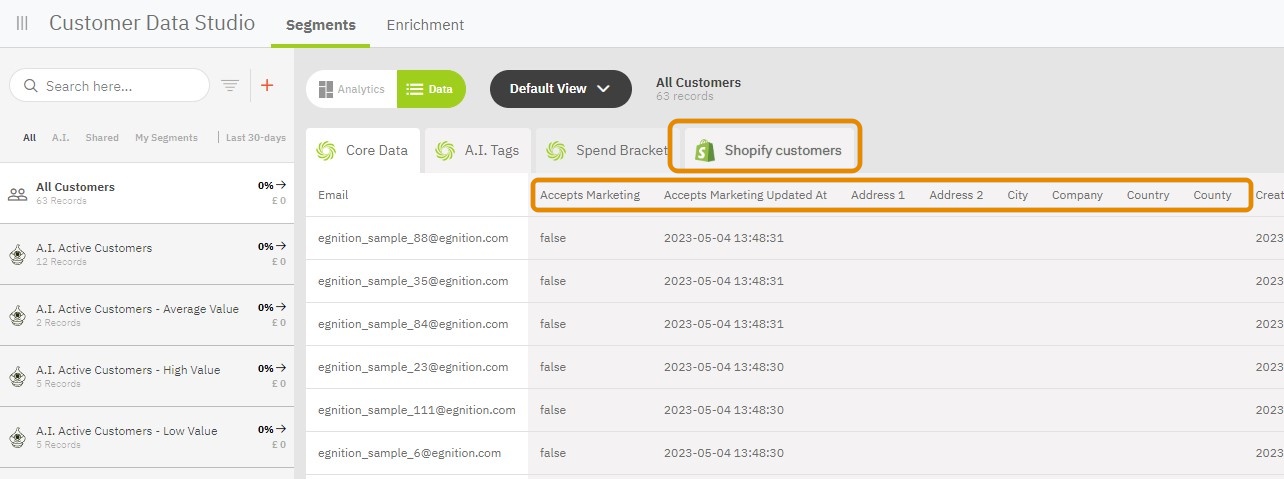Click the Company column header

point(1077,195)
